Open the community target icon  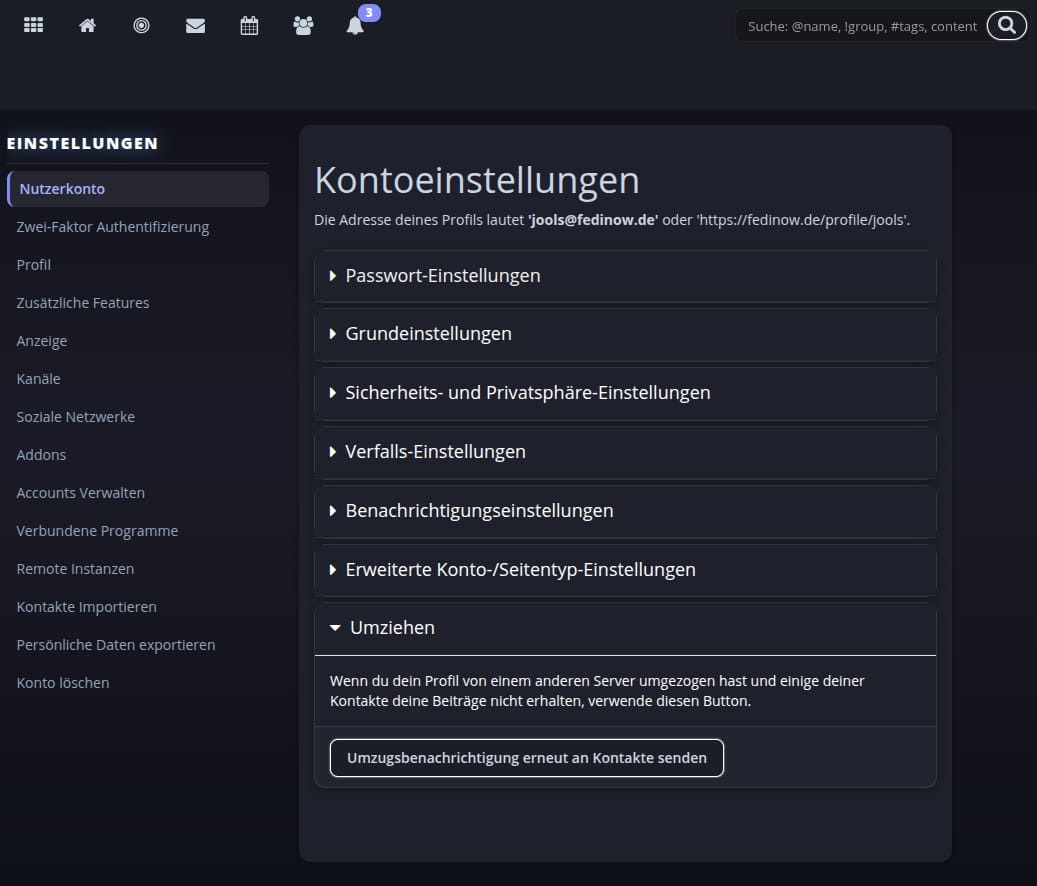point(141,26)
